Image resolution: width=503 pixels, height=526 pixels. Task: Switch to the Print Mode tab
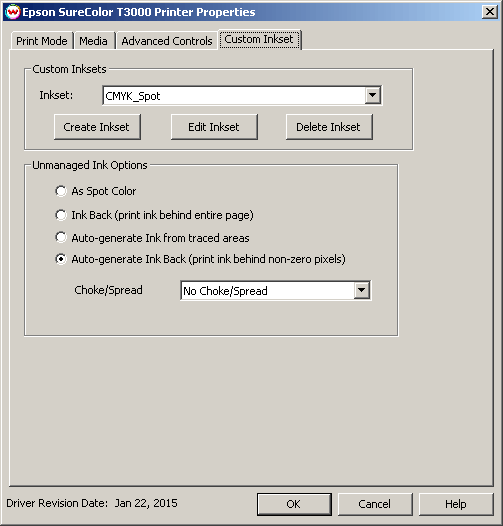click(42, 41)
